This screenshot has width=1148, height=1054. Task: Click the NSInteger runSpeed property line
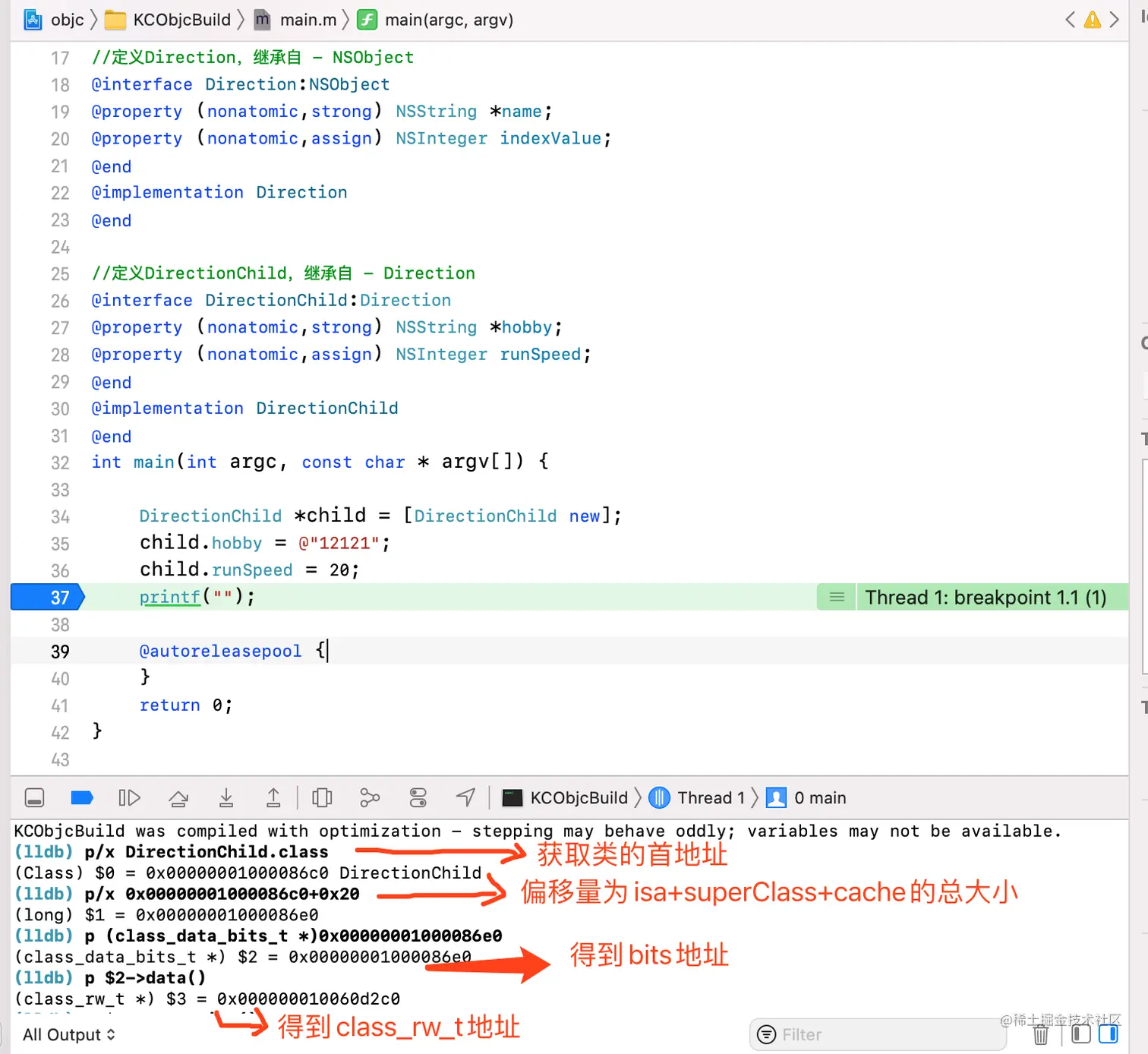341,354
